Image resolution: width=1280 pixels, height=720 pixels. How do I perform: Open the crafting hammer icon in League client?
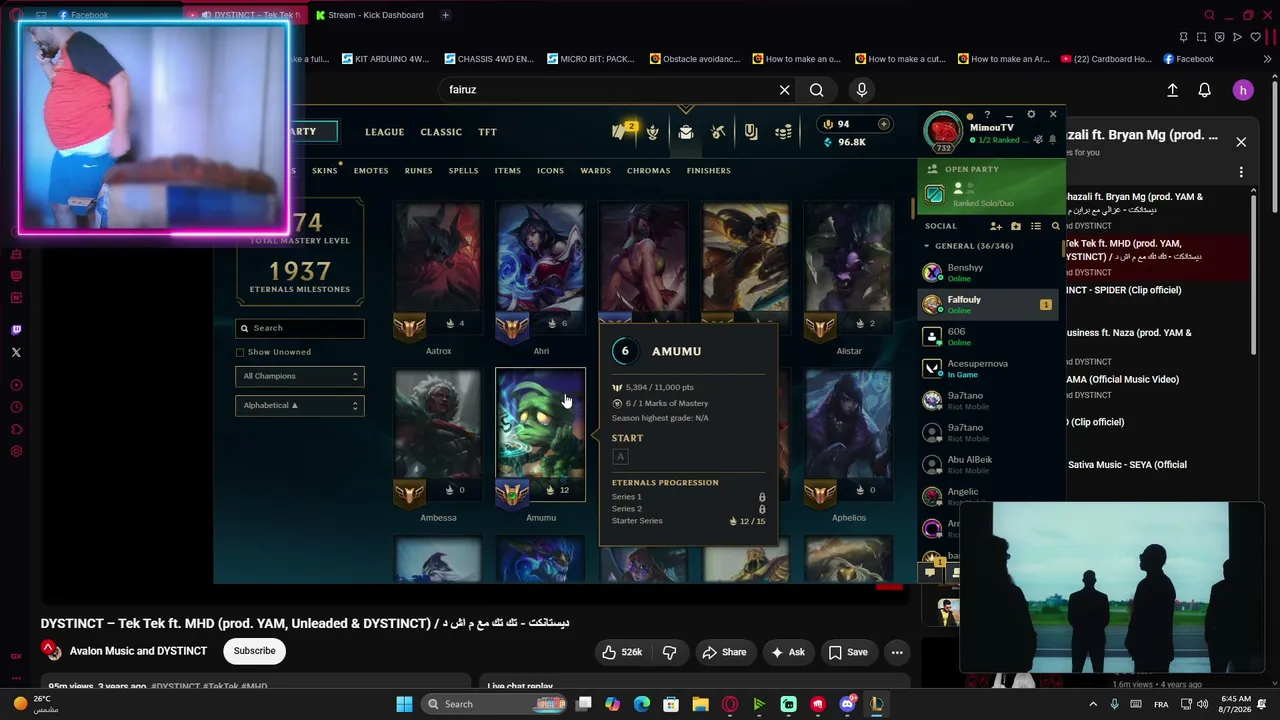pos(718,132)
